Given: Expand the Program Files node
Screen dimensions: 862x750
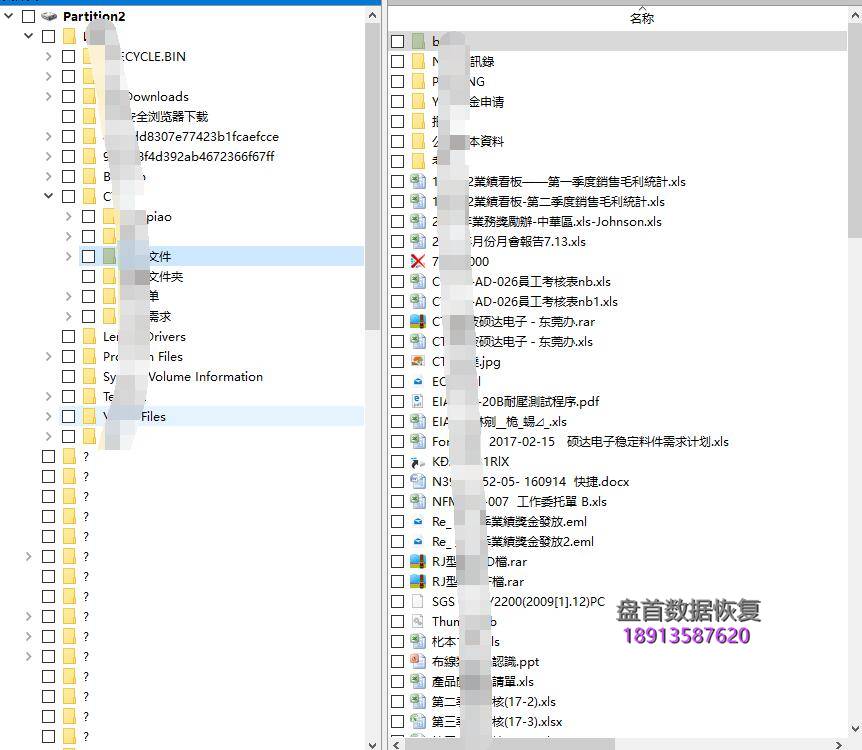Looking at the screenshot, I should [x=47, y=357].
